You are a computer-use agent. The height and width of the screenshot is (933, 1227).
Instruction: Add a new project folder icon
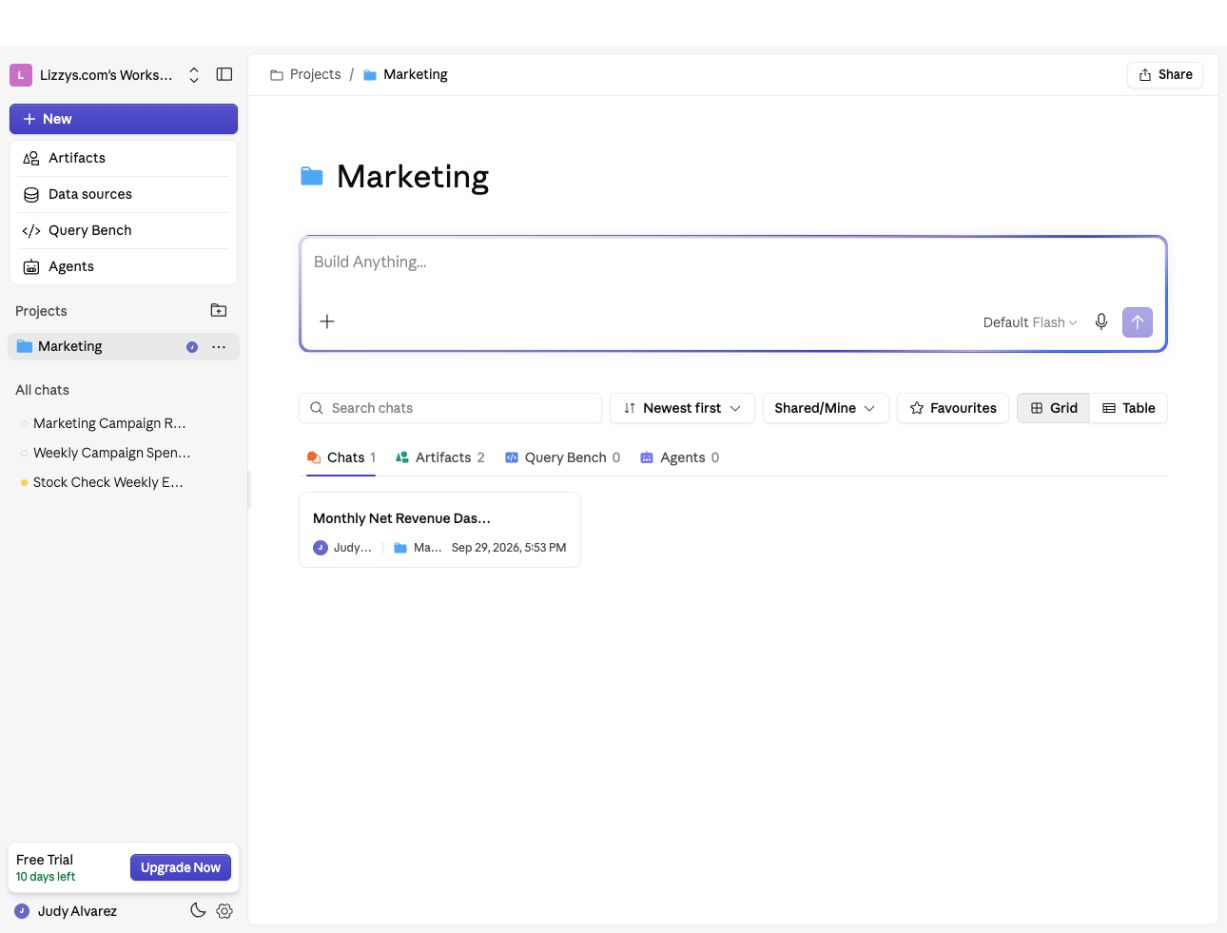point(218,311)
